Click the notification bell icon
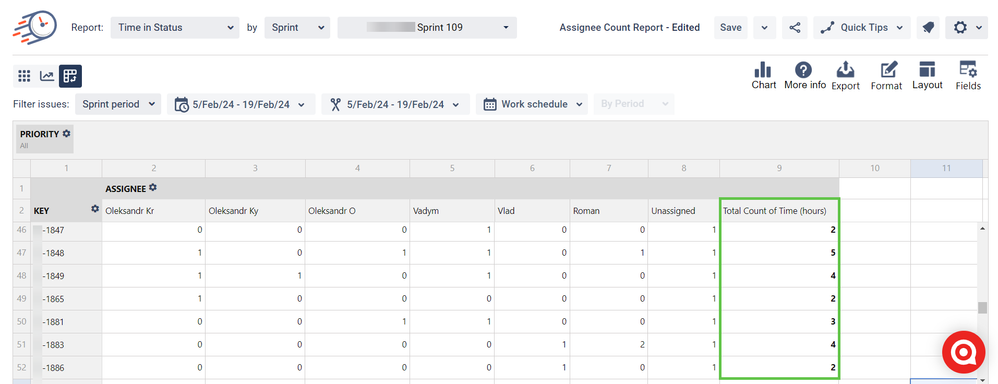Screen dimensions: 998x384 click(927, 27)
